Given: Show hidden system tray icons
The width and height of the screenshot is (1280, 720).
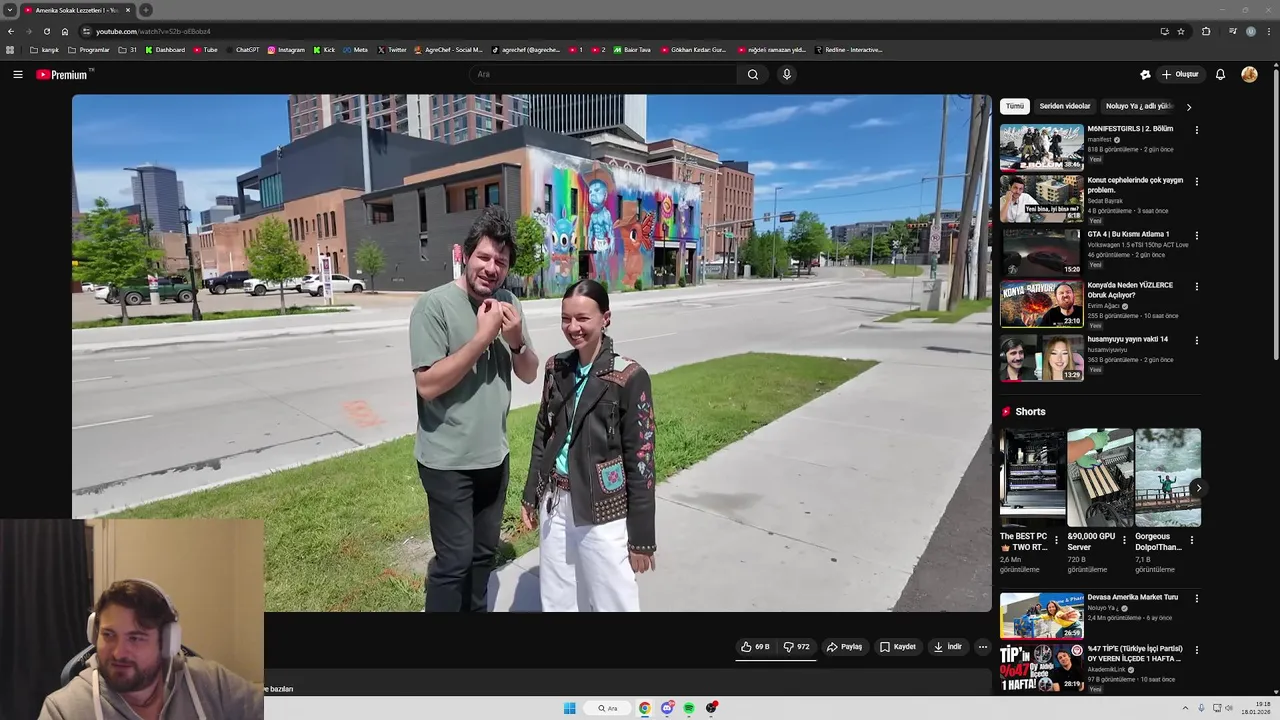Looking at the screenshot, I should click(1185, 708).
